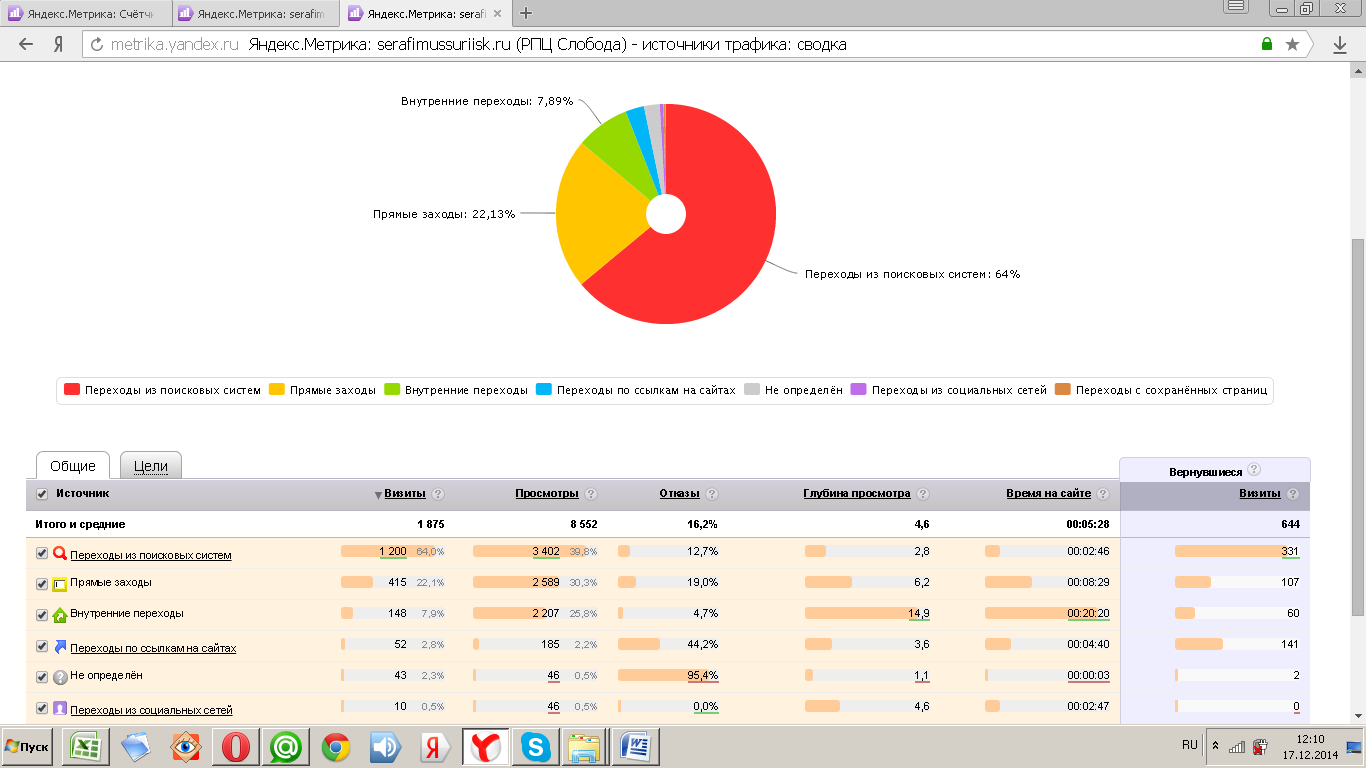Open Excel from the taskbar

[x=86, y=747]
